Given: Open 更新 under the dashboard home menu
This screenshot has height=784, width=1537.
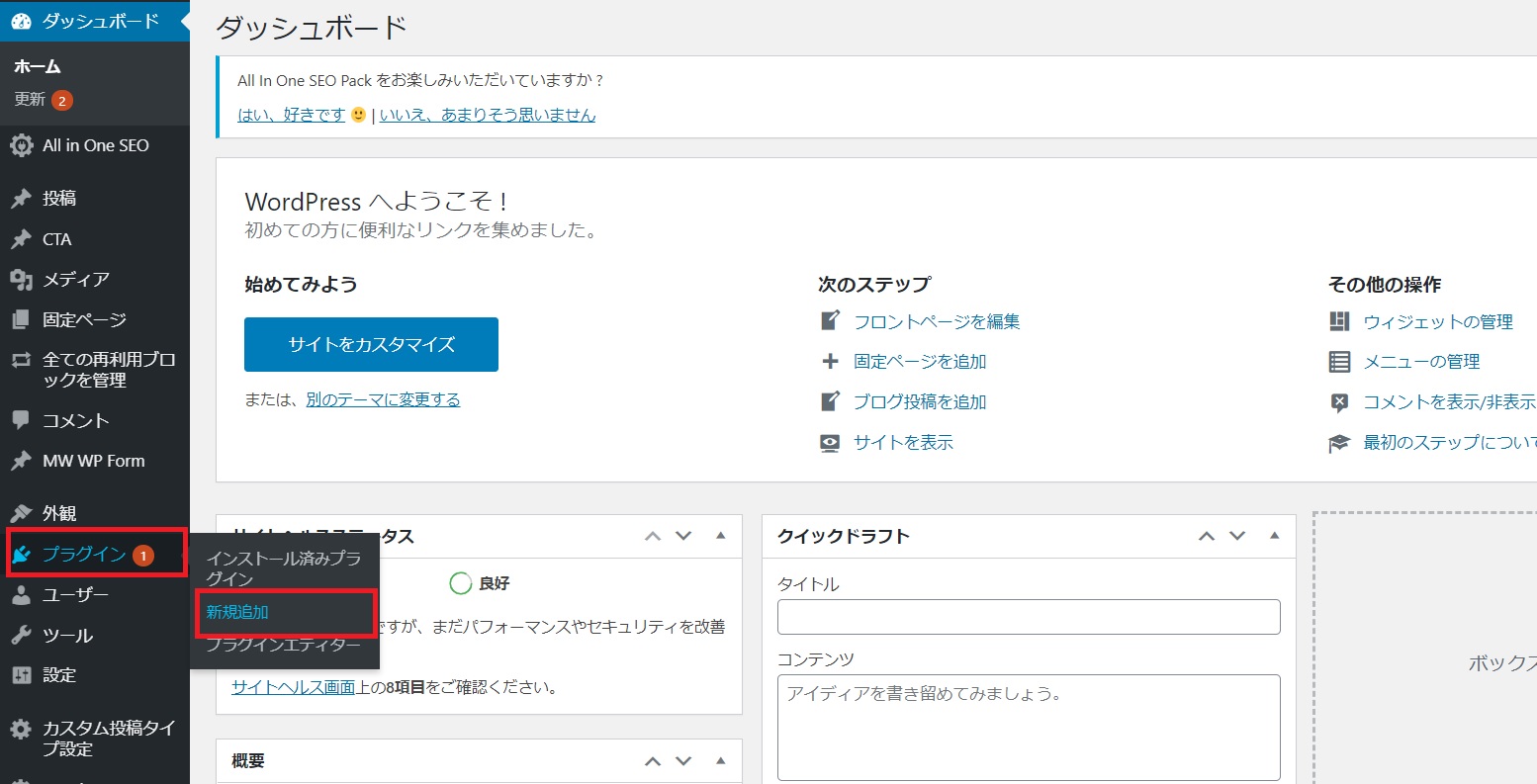Looking at the screenshot, I should [x=30, y=100].
